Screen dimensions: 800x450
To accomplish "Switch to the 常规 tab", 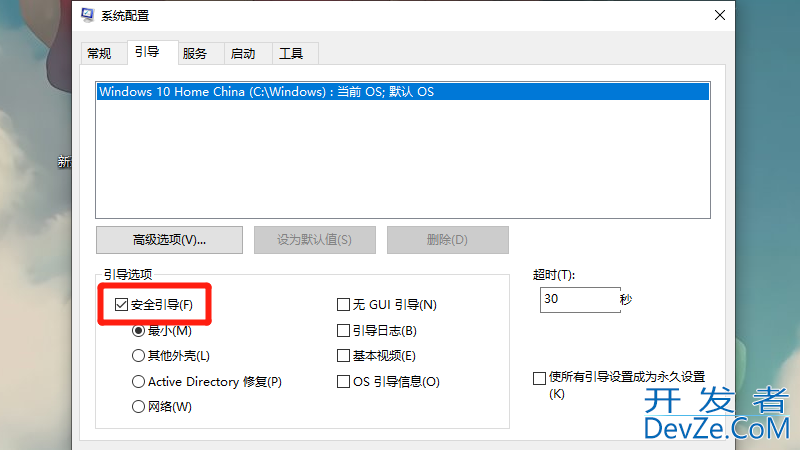I will tap(104, 54).
